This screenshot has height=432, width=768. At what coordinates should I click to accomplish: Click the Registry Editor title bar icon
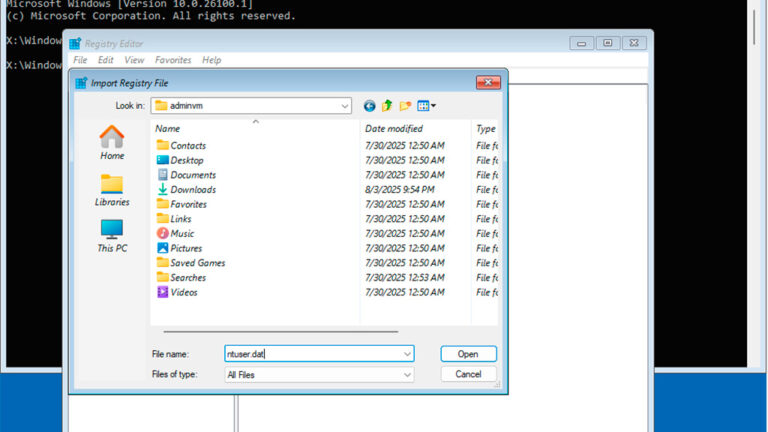(x=75, y=44)
